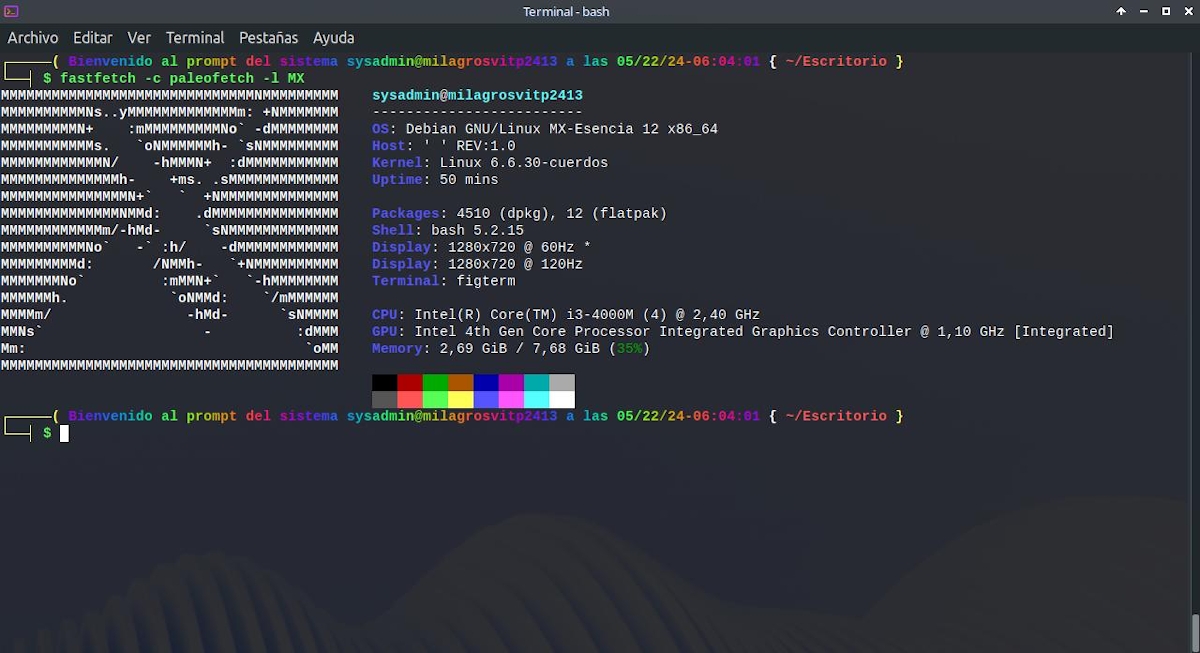Screen dimensions: 1200x653
Task: Select the green color swatch
Action: [x=433, y=384]
